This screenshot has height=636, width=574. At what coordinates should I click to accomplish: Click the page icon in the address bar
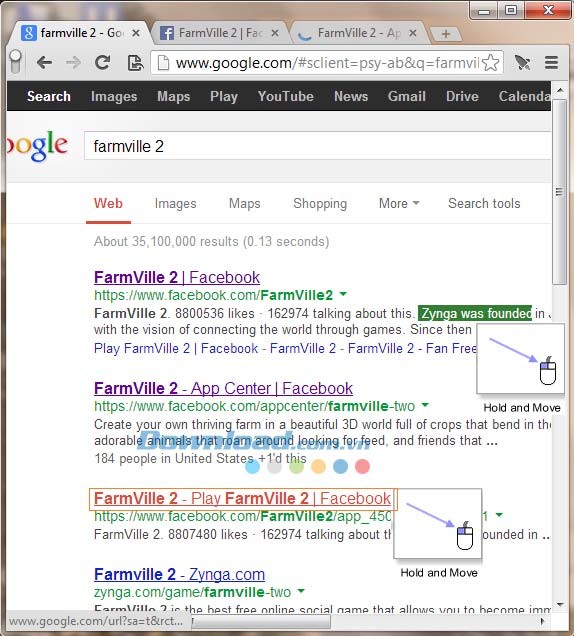click(x=163, y=63)
